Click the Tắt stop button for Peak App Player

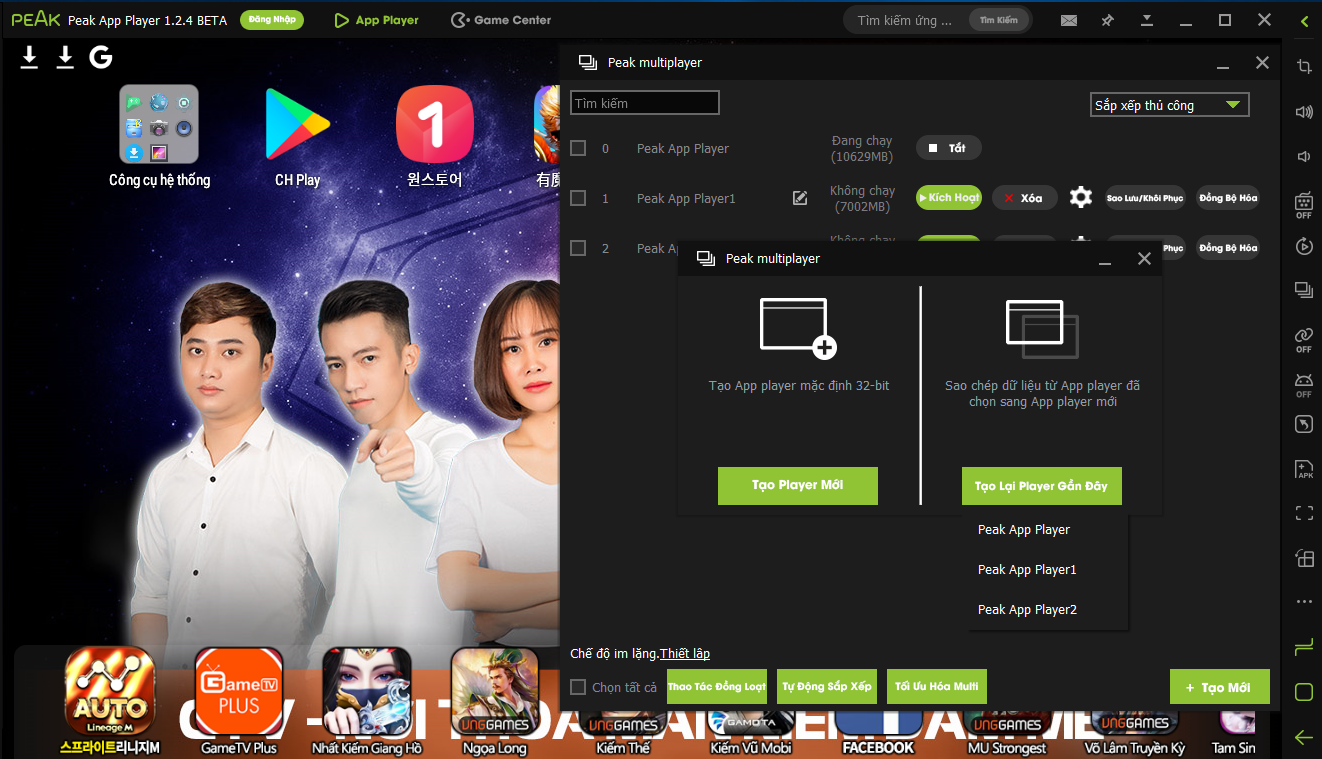tap(948, 148)
